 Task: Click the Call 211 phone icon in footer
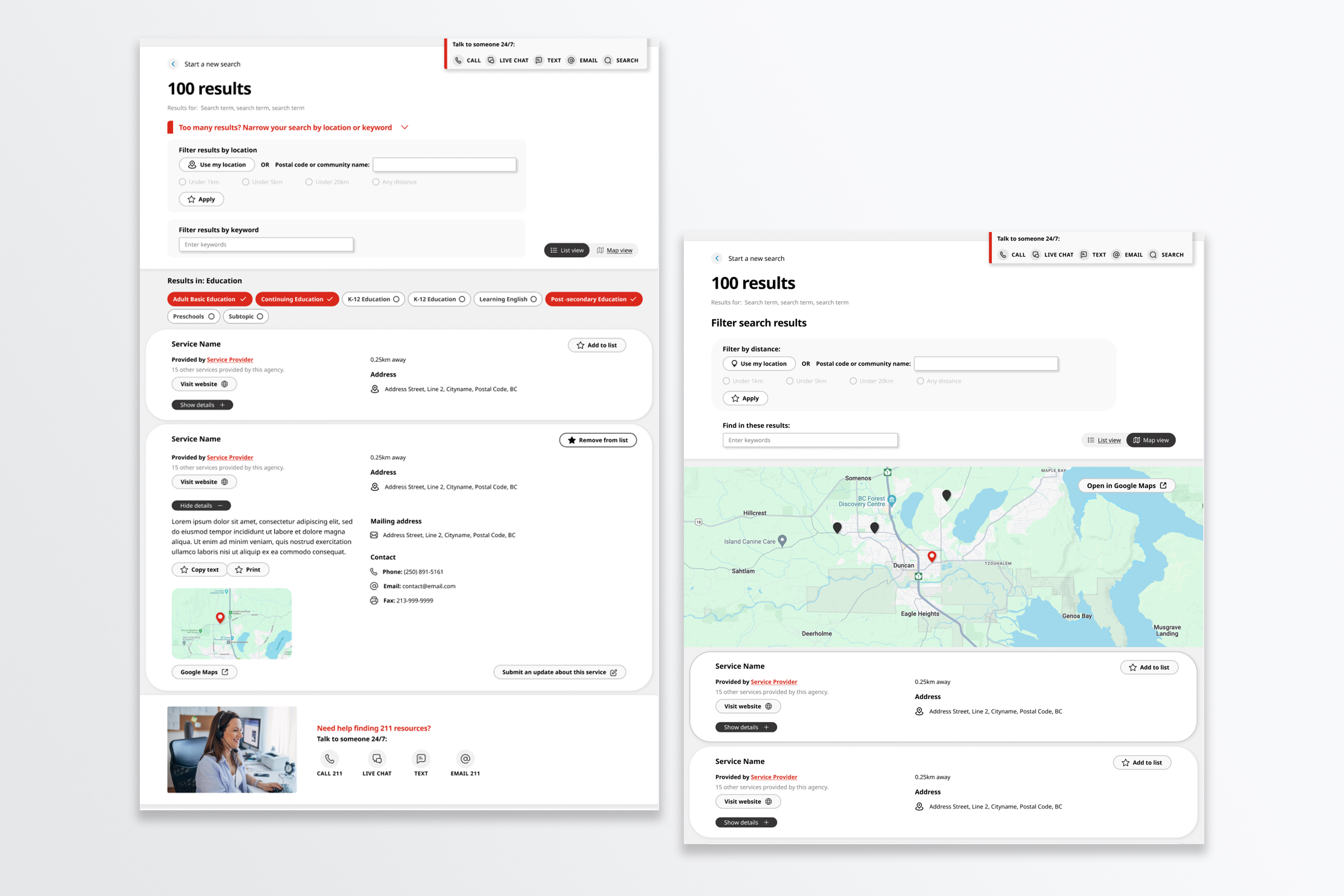(x=330, y=758)
